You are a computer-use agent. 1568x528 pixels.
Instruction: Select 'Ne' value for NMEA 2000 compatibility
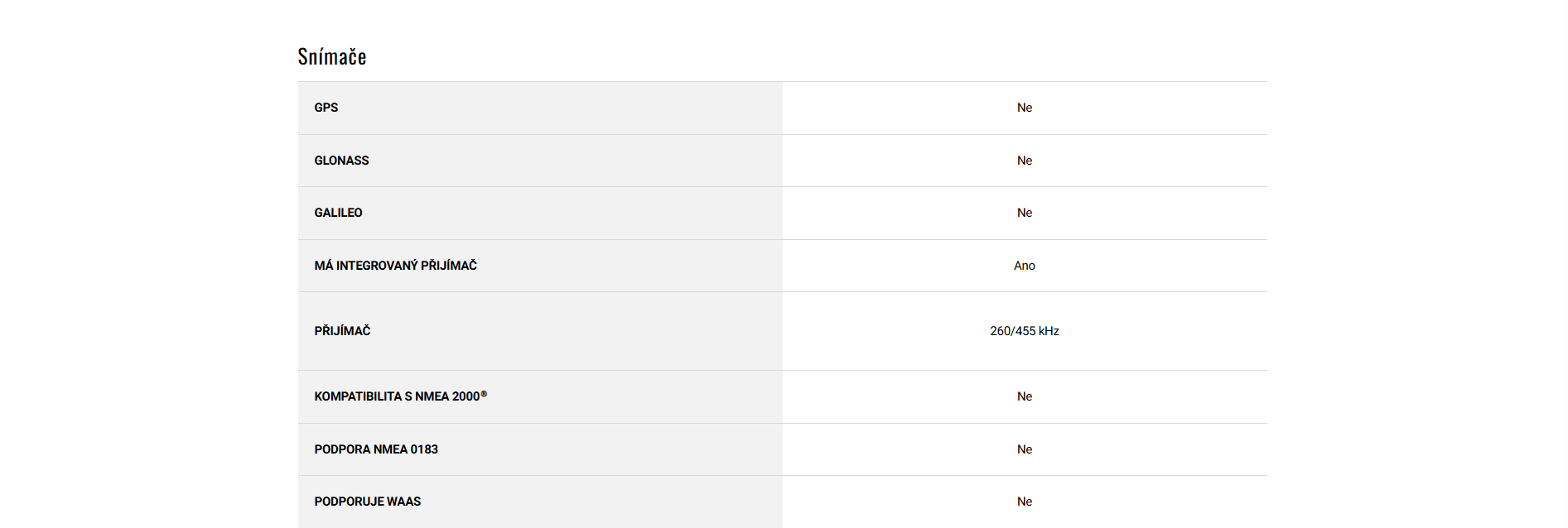(1025, 396)
